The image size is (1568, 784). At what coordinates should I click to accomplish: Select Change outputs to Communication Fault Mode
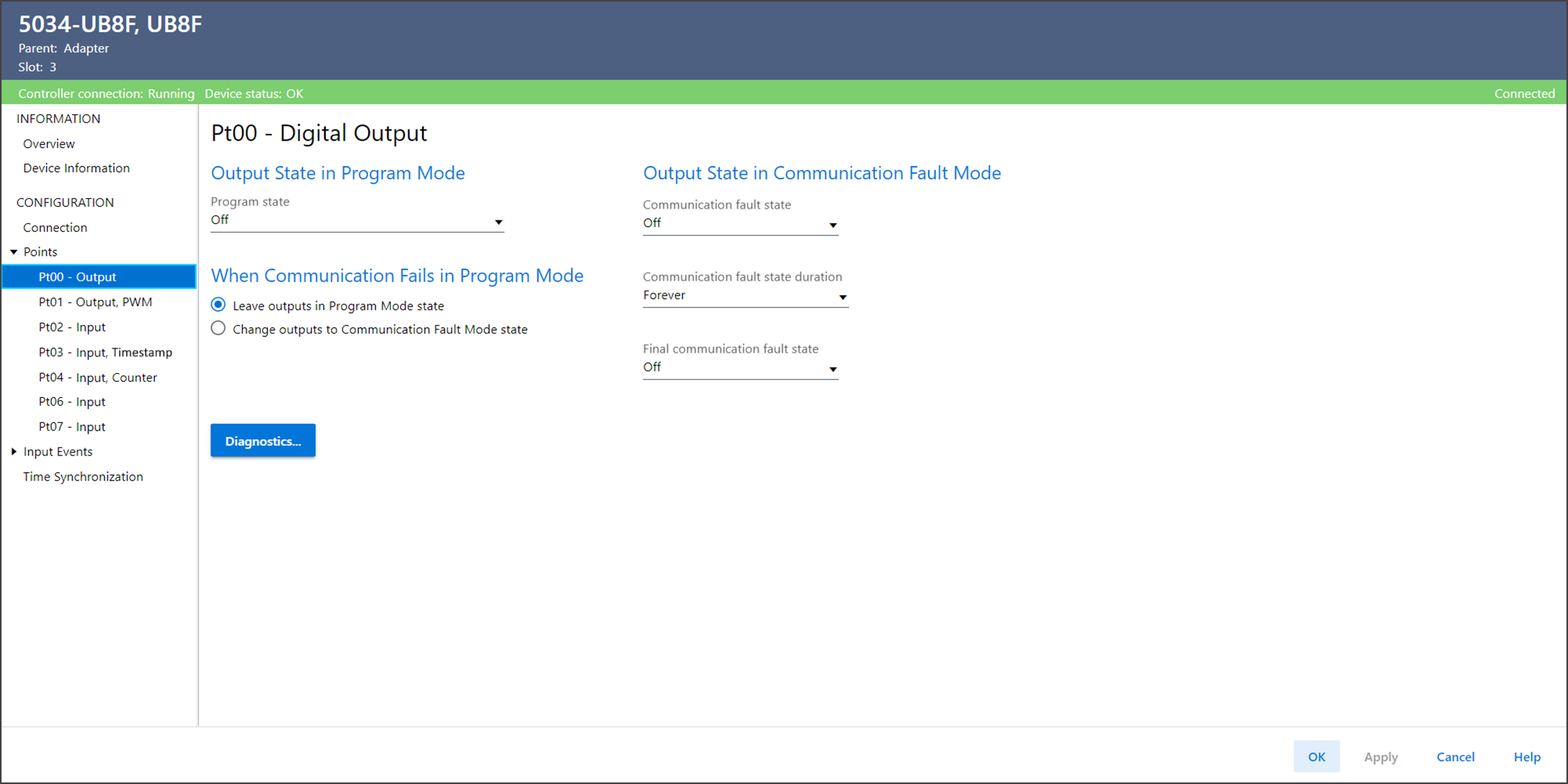coord(218,329)
